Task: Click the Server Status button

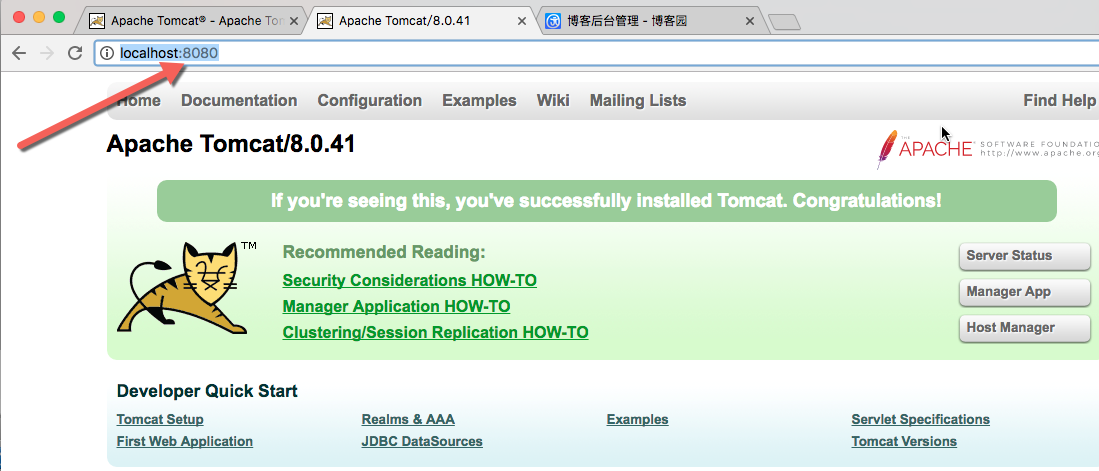Action: click(x=1025, y=256)
